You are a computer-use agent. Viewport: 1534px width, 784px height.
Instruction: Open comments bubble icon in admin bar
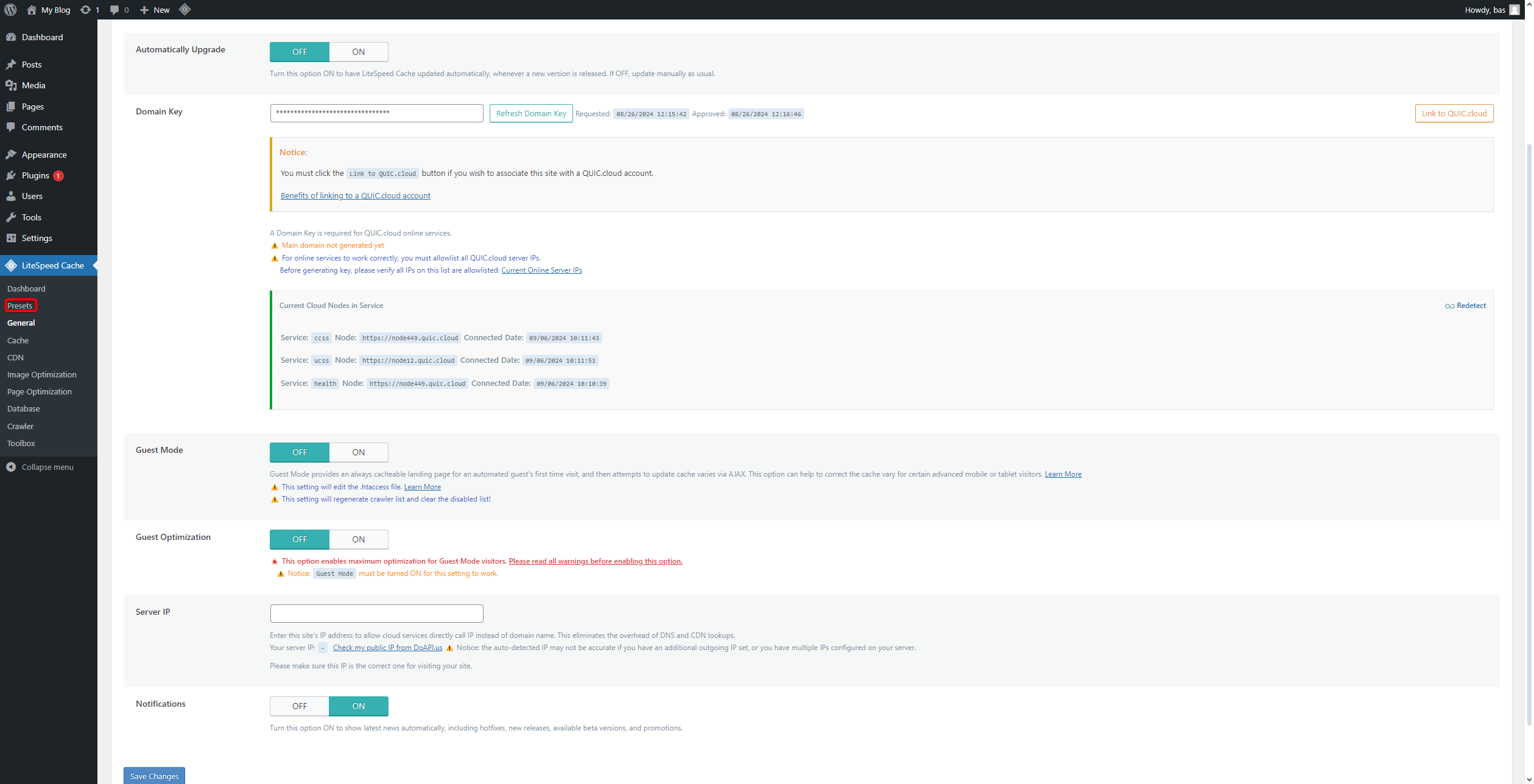[114, 10]
